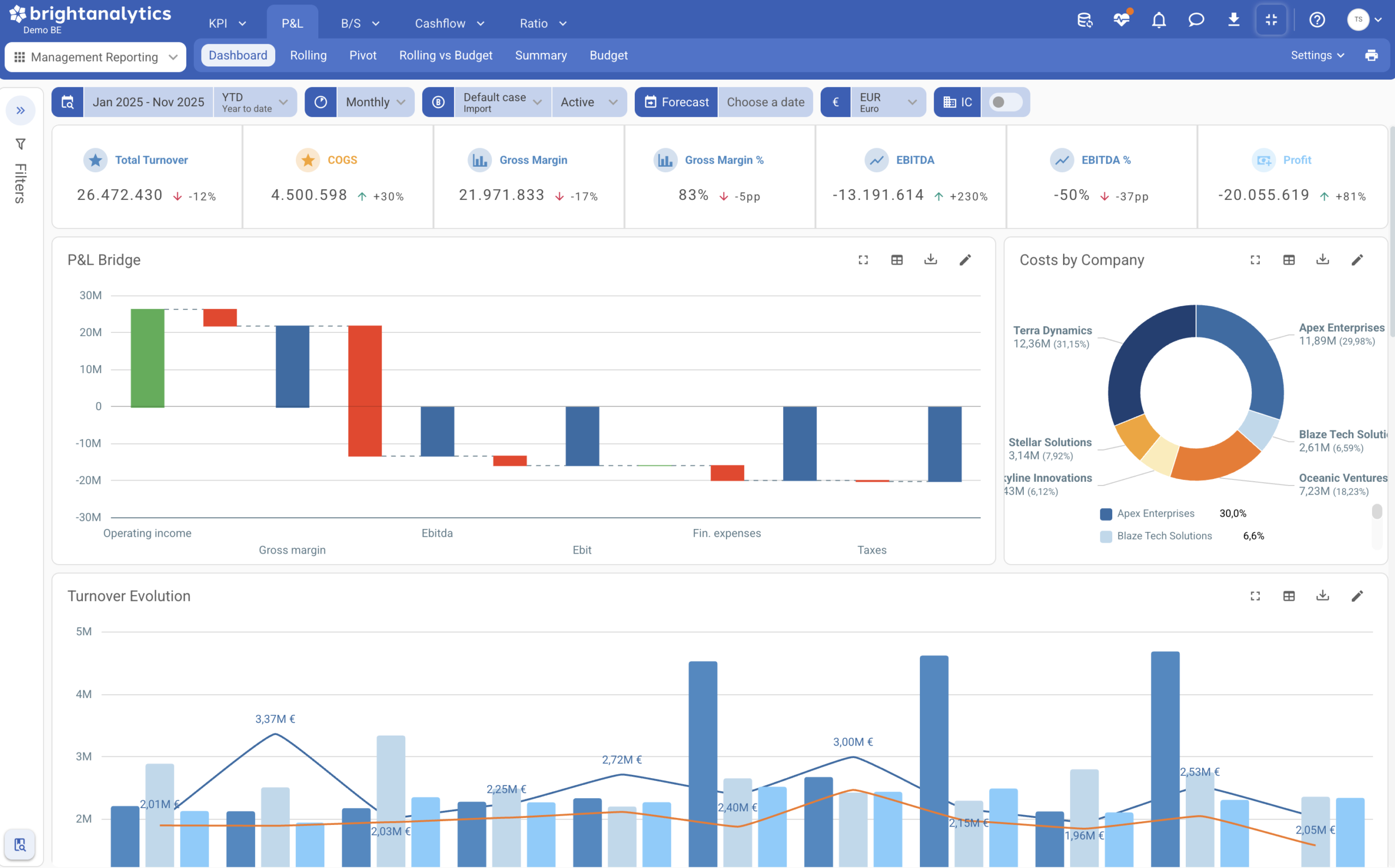The image size is (1395, 868).
Task: Open the chat messages icon
Action: pyautogui.click(x=1196, y=20)
